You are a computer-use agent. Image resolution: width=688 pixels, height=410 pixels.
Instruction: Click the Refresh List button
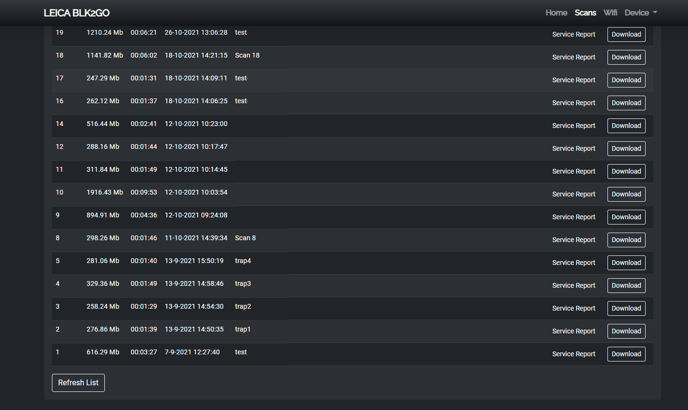point(78,383)
